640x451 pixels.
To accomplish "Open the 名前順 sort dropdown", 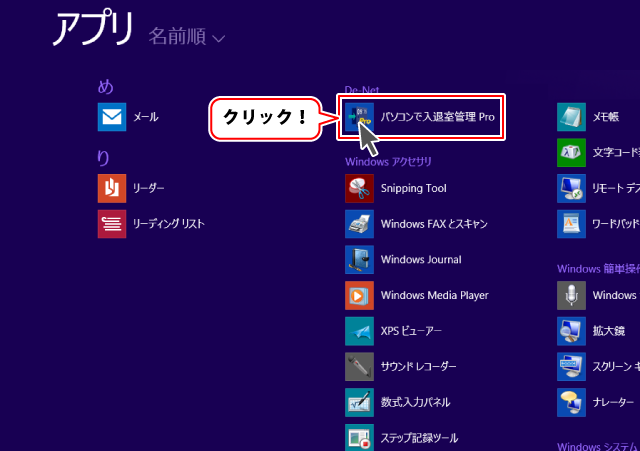I will pyautogui.click(x=187, y=37).
